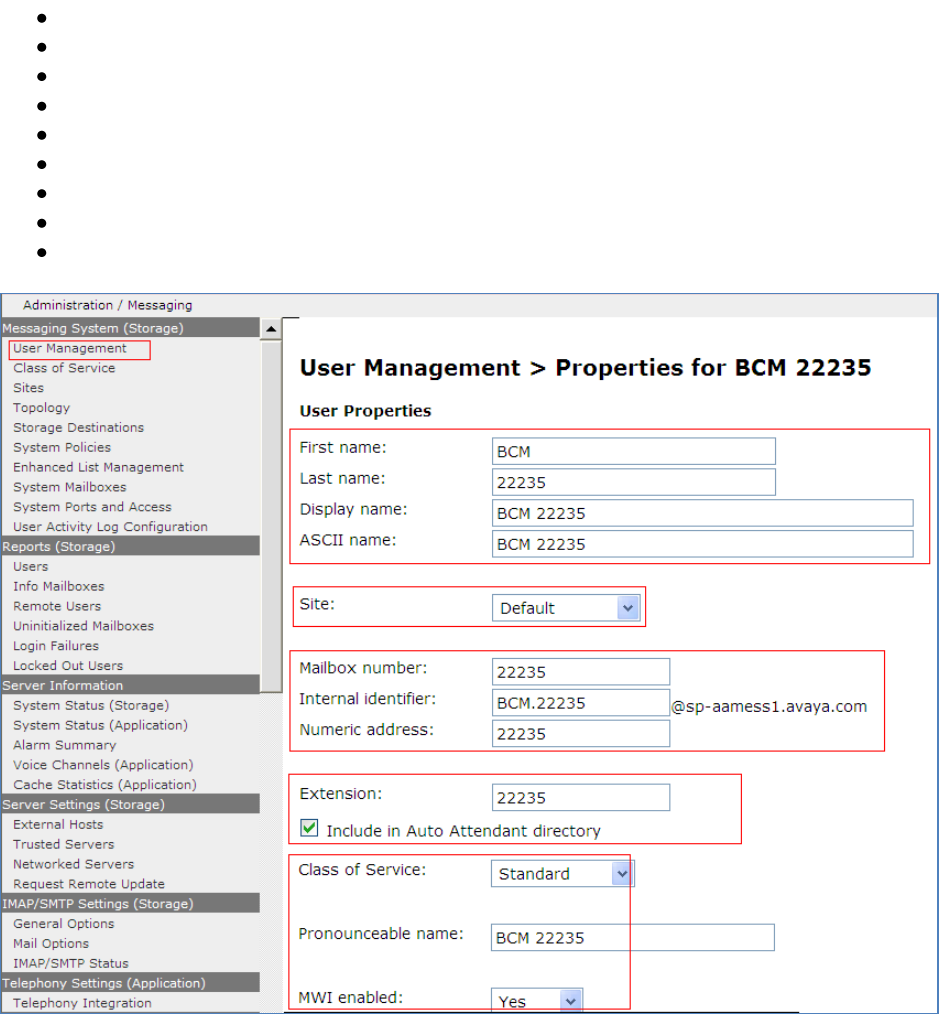Click the Numeric address field
The width and height of the screenshot is (939, 1014).
pos(581,734)
